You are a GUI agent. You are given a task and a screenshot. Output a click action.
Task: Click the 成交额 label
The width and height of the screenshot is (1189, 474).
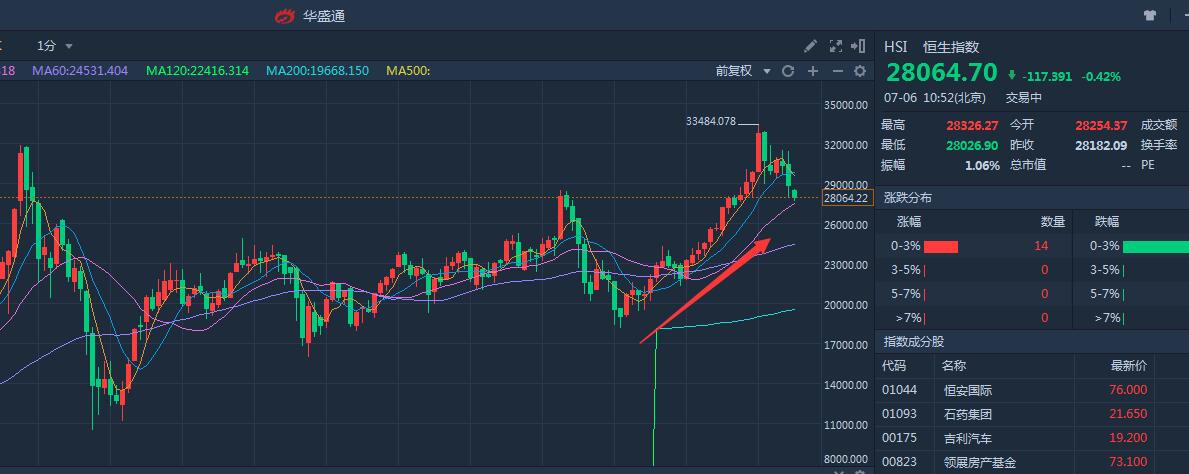(x=1159, y=125)
